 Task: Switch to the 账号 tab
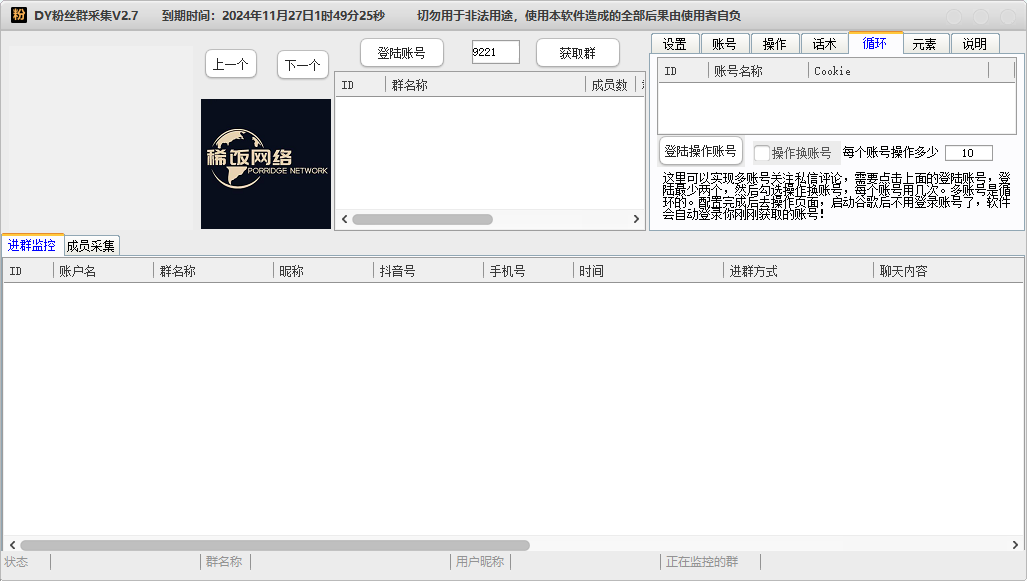click(x=724, y=44)
